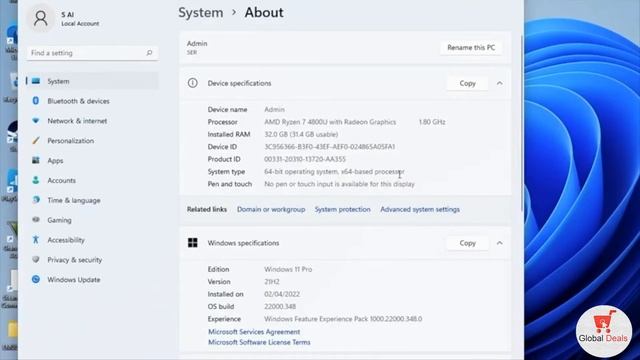Click the Time & language globe icon

(36, 200)
